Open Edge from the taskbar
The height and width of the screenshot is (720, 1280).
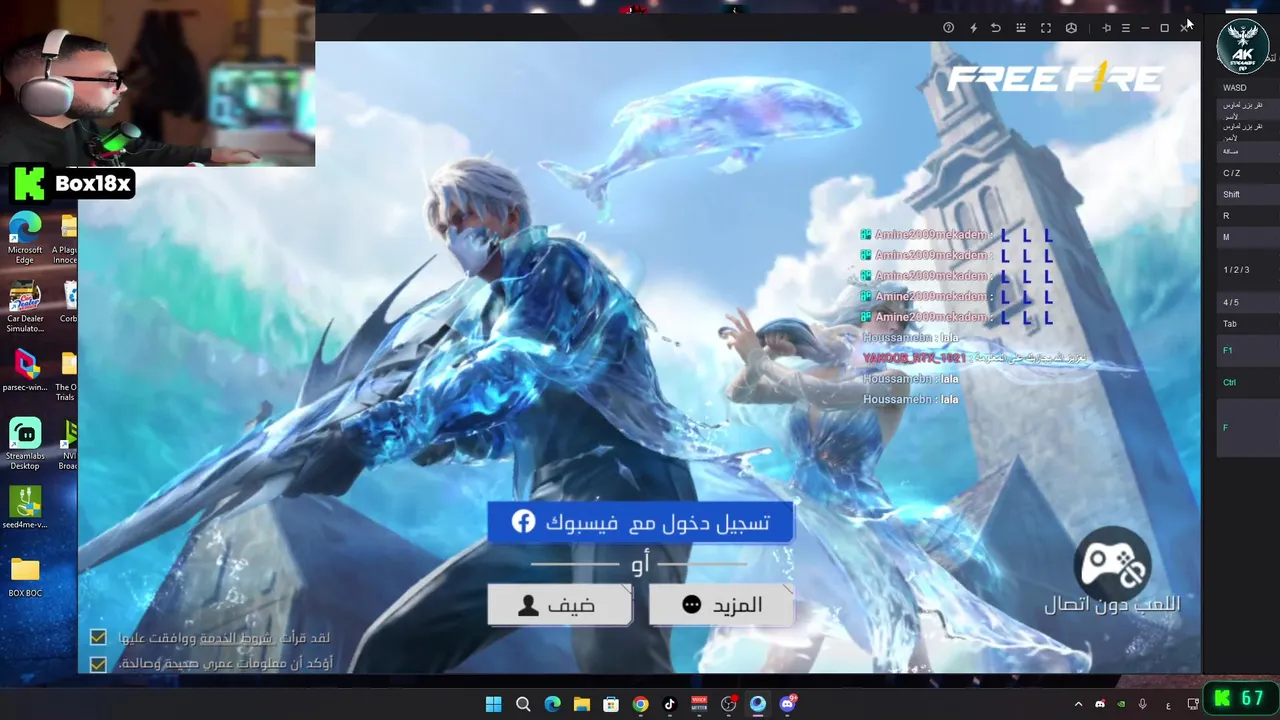pos(552,704)
